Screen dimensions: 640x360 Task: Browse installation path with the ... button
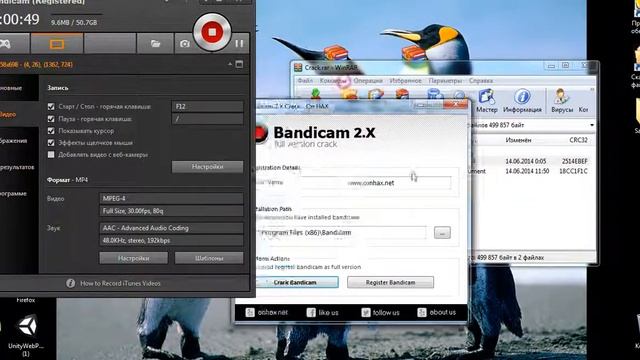point(442,233)
